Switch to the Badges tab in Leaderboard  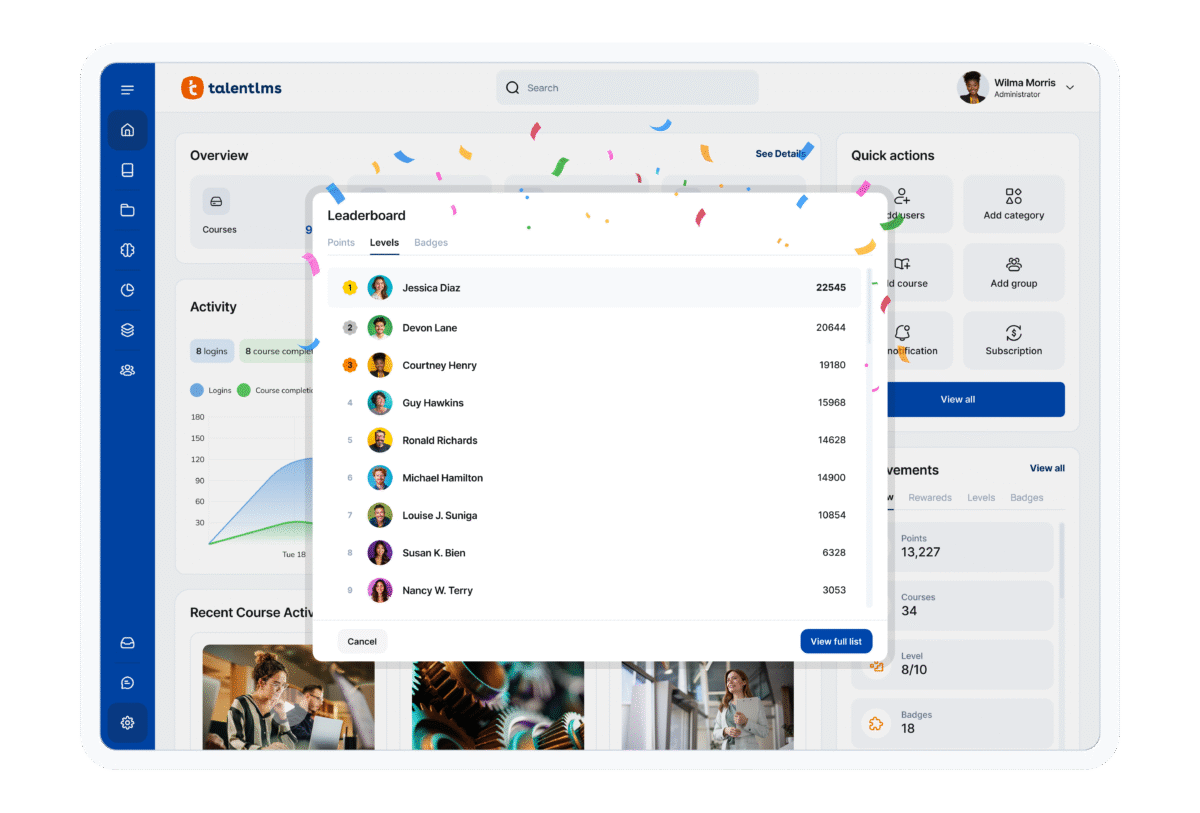click(431, 243)
